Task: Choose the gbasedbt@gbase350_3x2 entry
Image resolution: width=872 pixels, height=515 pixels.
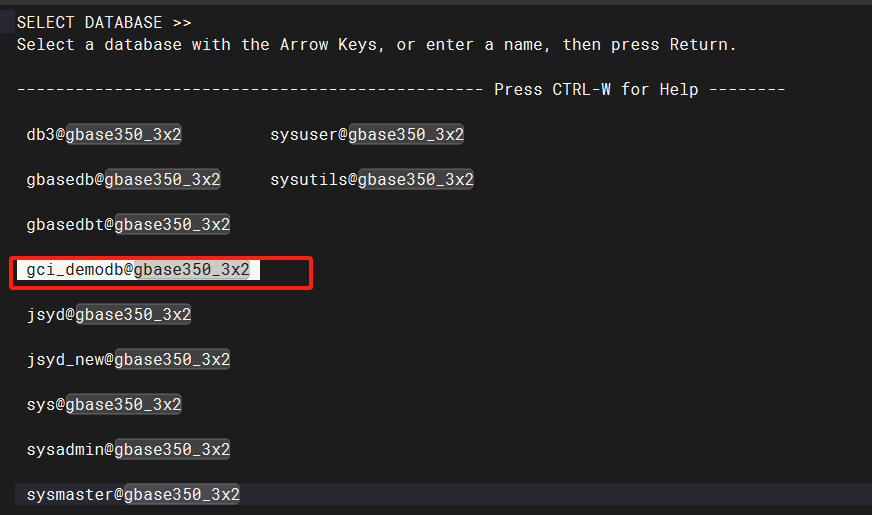Action: (128, 225)
